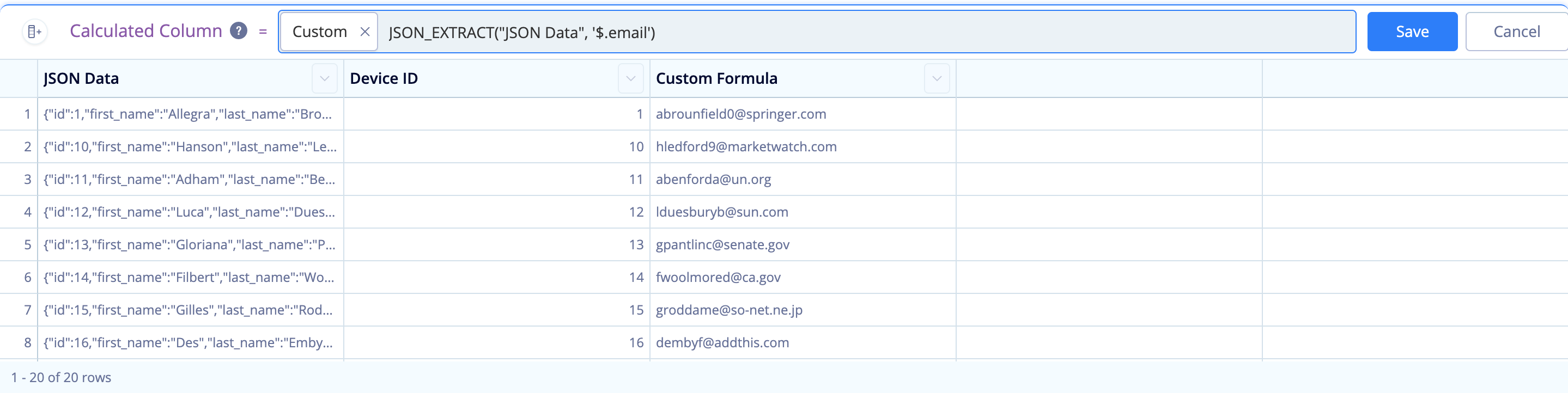Screen dimensions: 1568x393
Task: Select JSON cell for Adham
Action: 191,180
